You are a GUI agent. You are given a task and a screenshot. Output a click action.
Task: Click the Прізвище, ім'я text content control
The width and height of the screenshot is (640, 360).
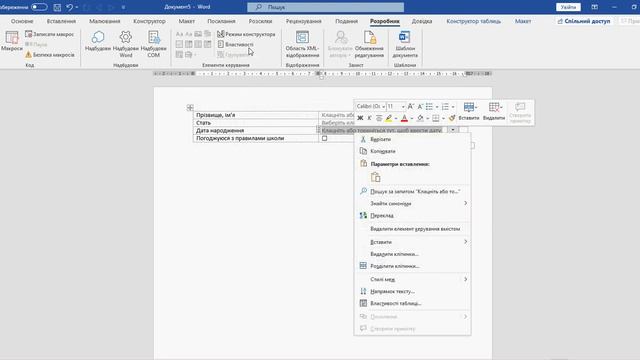pyautogui.click(x=337, y=115)
